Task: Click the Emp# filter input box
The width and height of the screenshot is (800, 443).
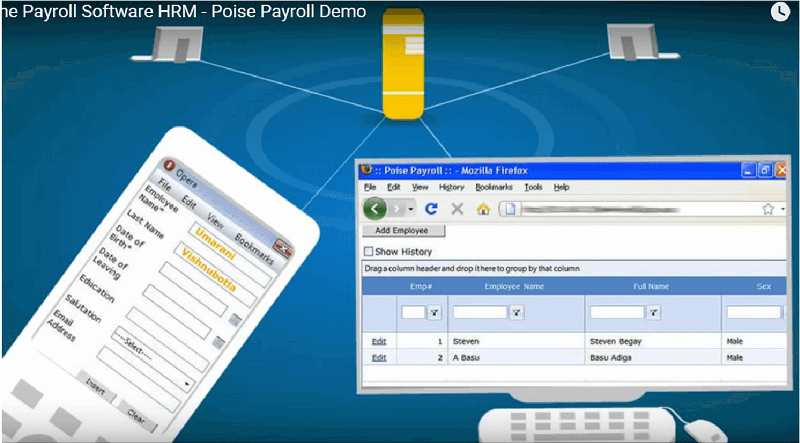Action: [x=413, y=312]
